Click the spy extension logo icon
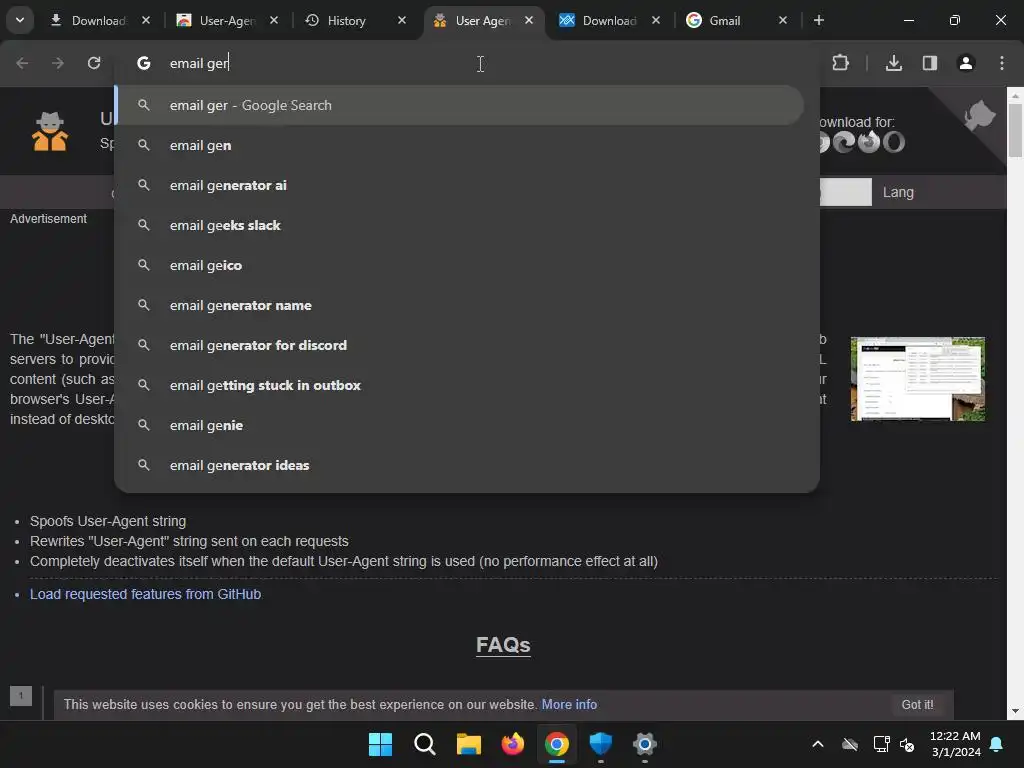1024x768 pixels. pyautogui.click(x=50, y=131)
